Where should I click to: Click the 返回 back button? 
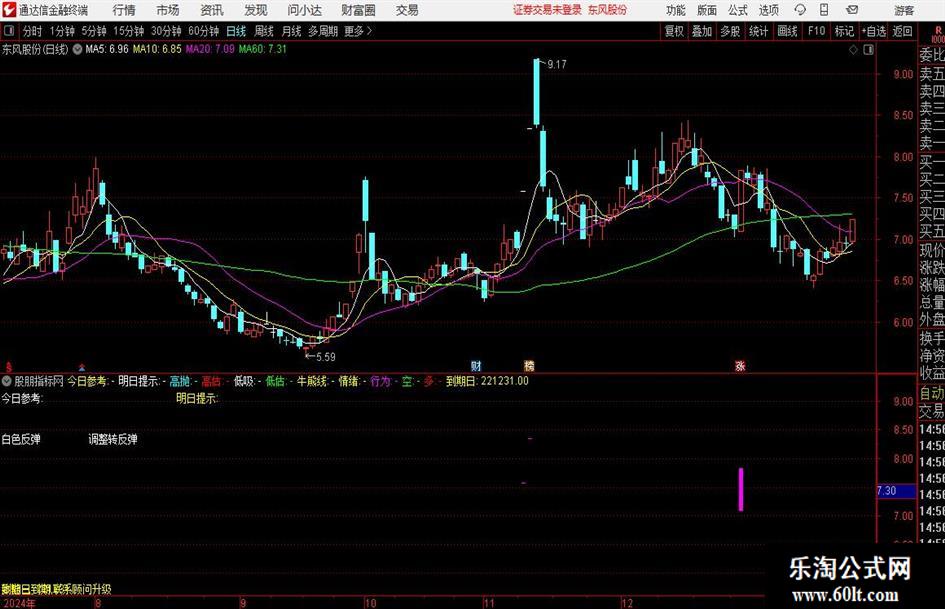[x=902, y=31]
